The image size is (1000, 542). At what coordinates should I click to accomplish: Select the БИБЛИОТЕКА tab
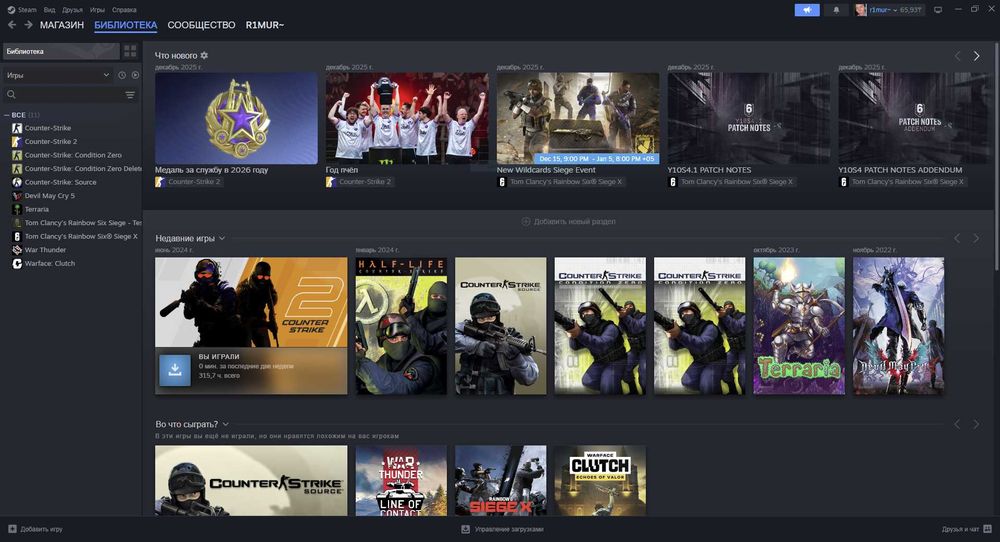click(126, 25)
